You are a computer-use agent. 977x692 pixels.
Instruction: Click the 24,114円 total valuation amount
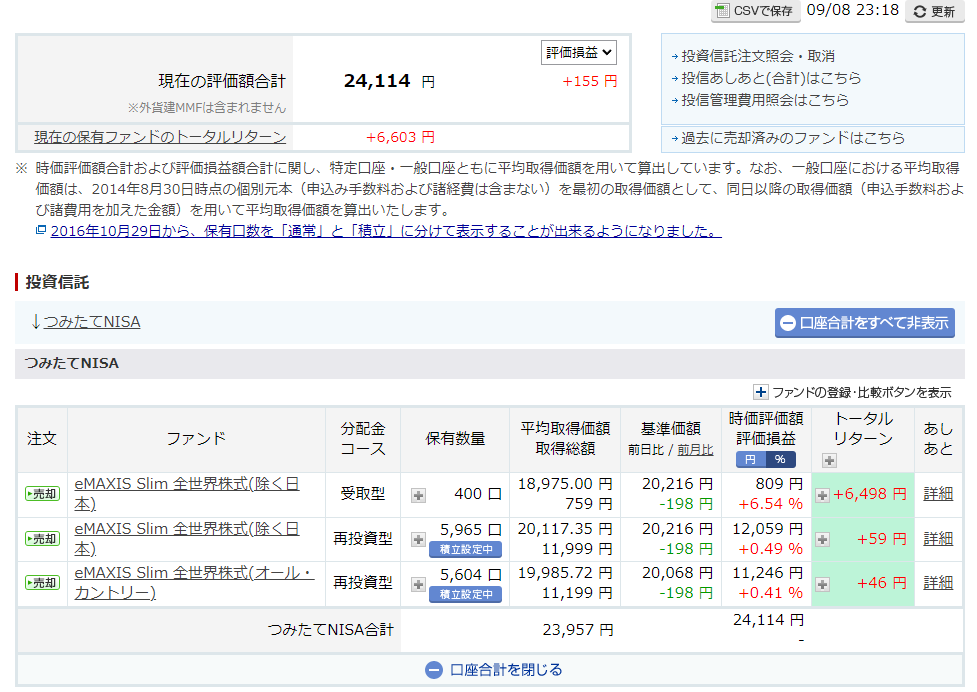pyautogui.click(x=389, y=81)
